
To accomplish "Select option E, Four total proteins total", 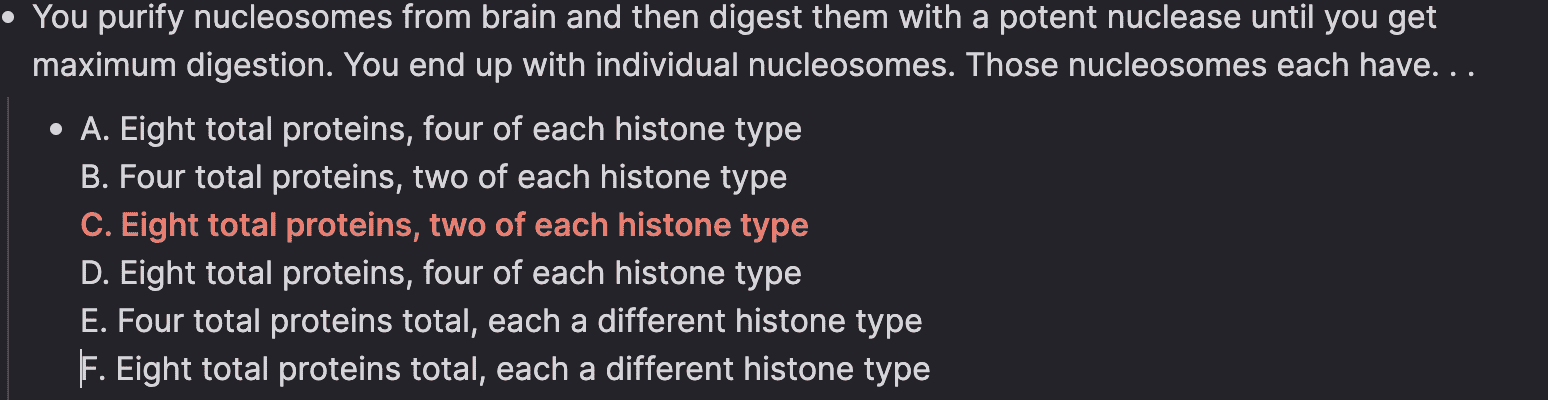I will point(501,322).
